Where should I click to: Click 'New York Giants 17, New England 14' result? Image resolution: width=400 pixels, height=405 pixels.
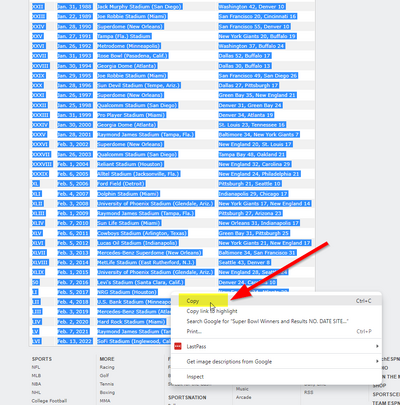[265, 204]
